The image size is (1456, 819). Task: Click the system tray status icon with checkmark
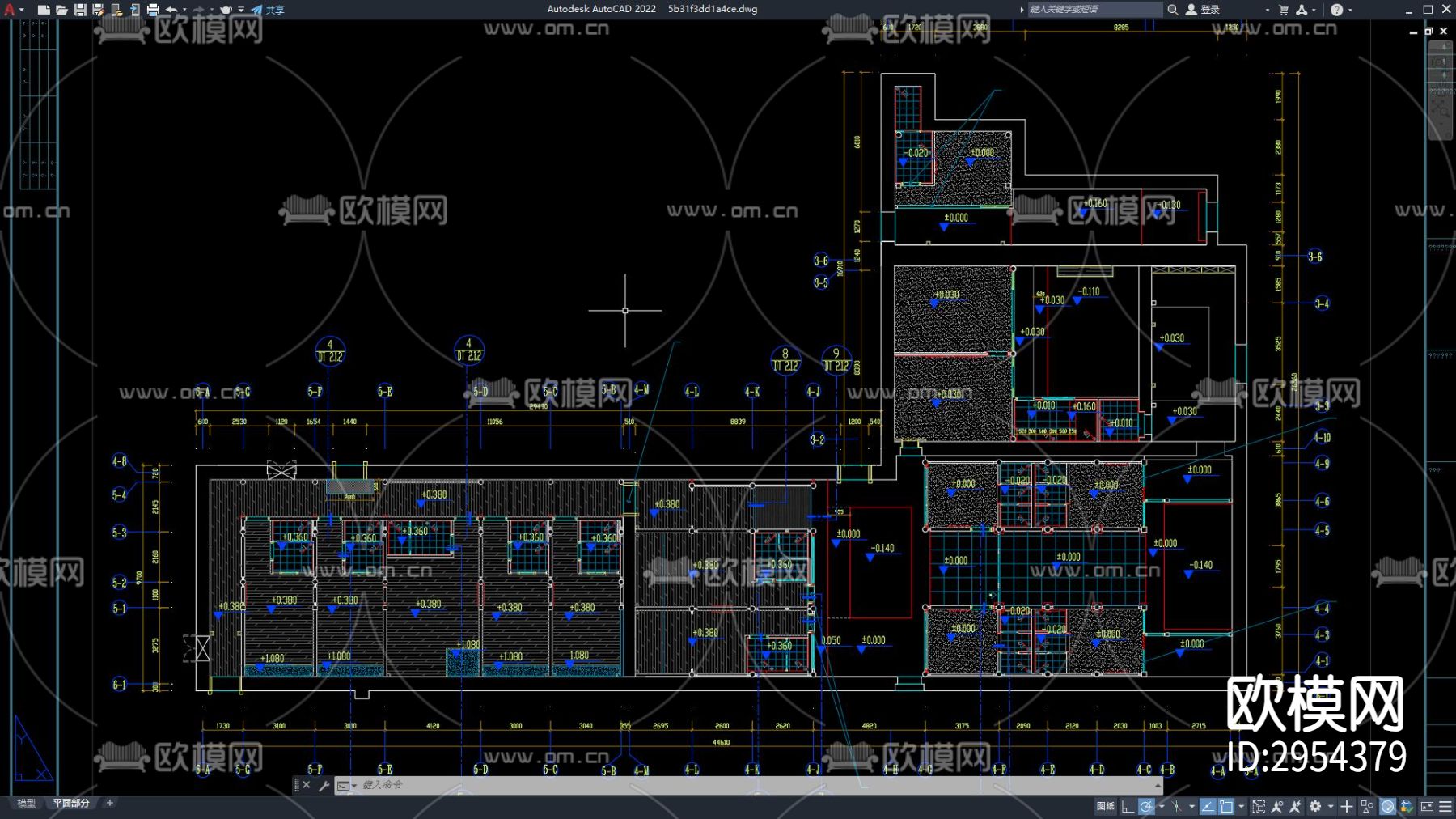[x=1407, y=806]
